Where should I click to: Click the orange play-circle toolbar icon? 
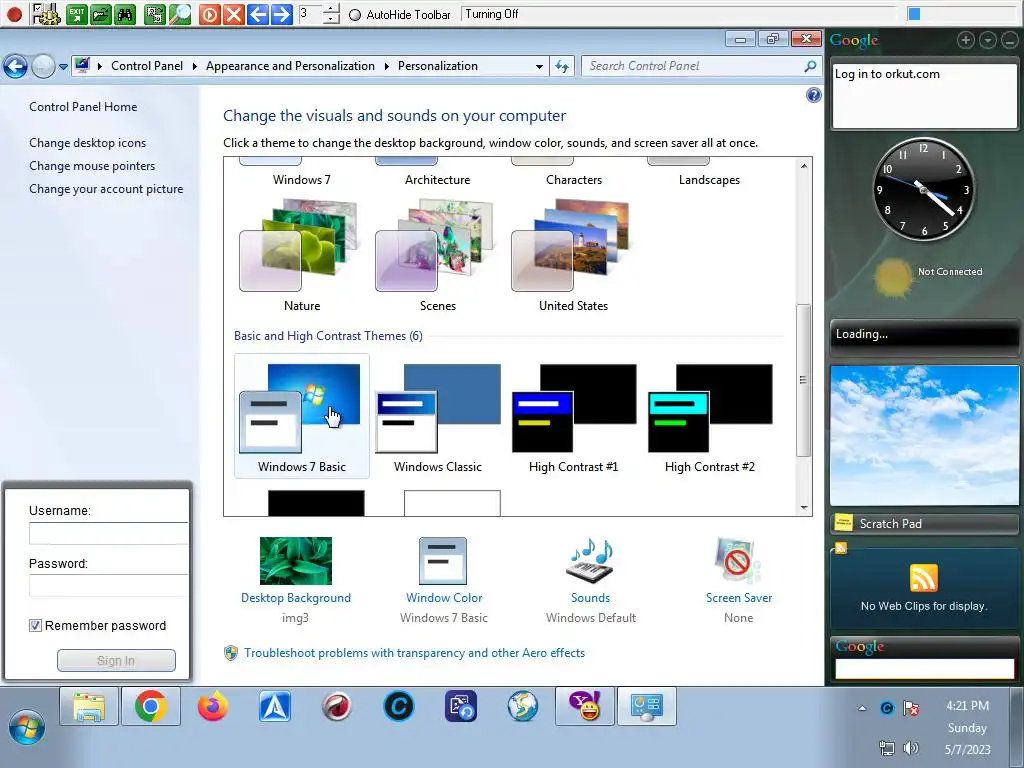(x=209, y=14)
